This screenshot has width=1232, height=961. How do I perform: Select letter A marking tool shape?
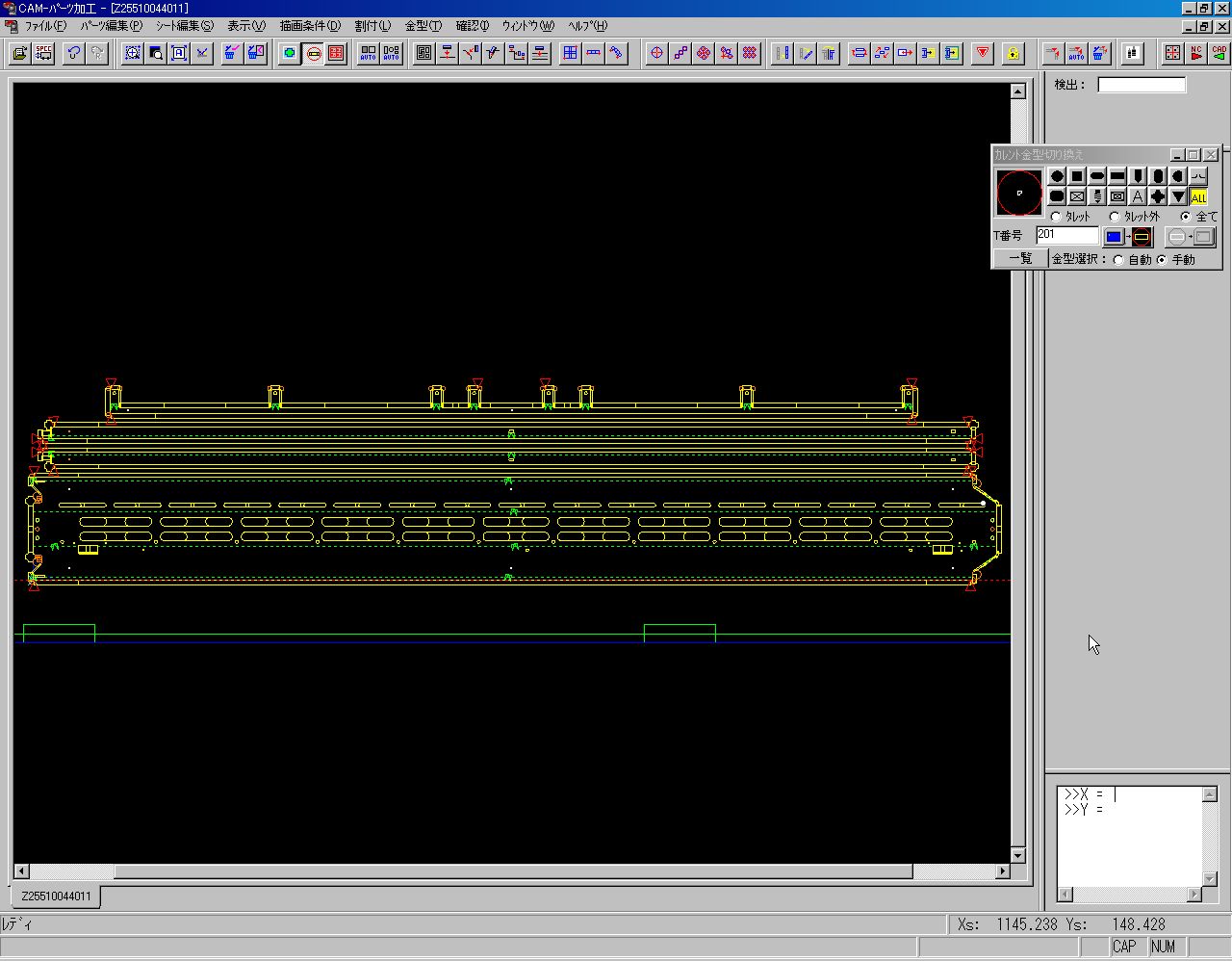pyautogui.click(x=1138, y=196)
